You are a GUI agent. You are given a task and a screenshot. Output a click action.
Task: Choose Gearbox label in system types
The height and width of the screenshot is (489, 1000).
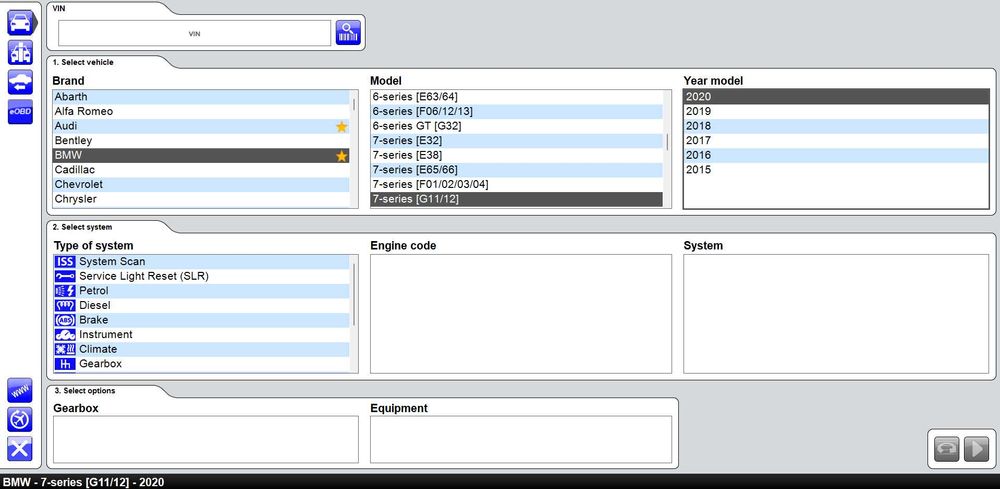point(101,364)
